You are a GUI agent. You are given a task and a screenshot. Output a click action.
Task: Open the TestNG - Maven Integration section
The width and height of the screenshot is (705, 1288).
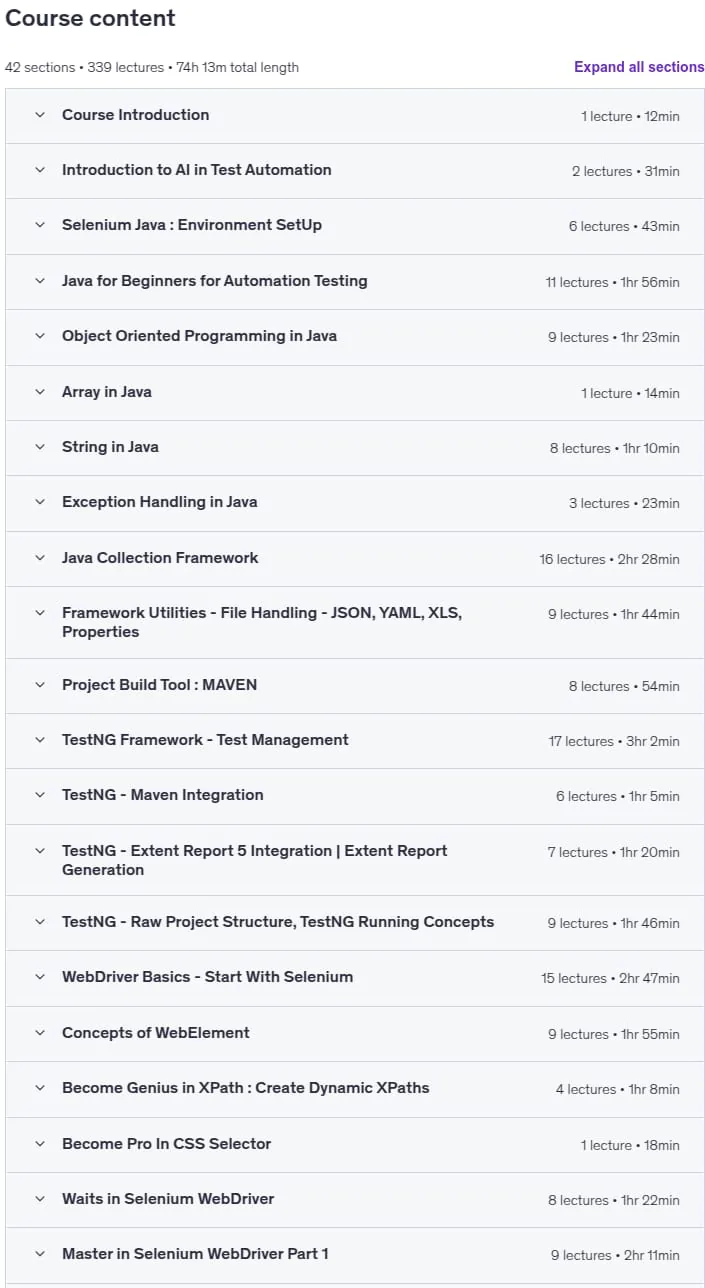(x=355, y=796)
